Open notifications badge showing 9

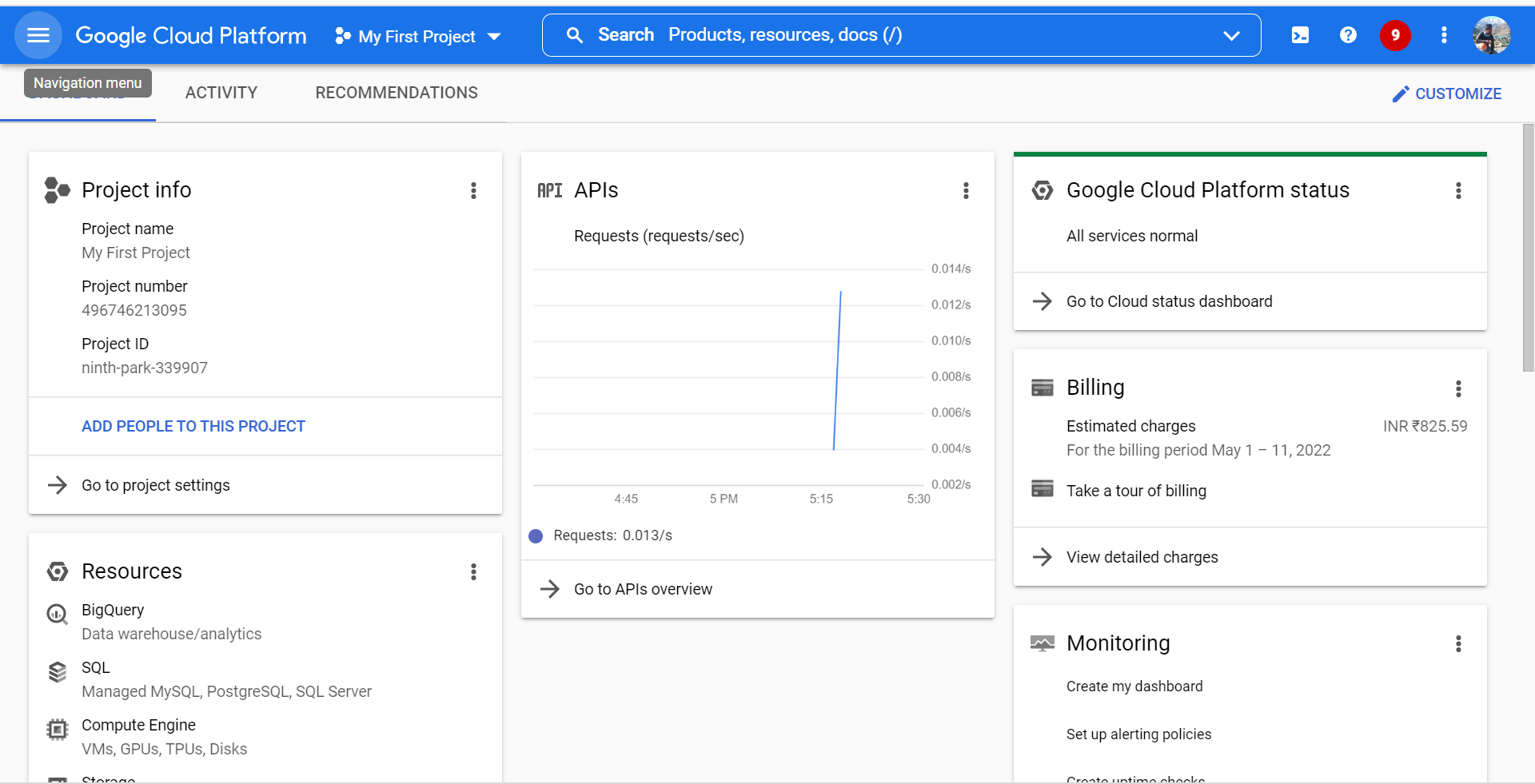pos(1395,35)
